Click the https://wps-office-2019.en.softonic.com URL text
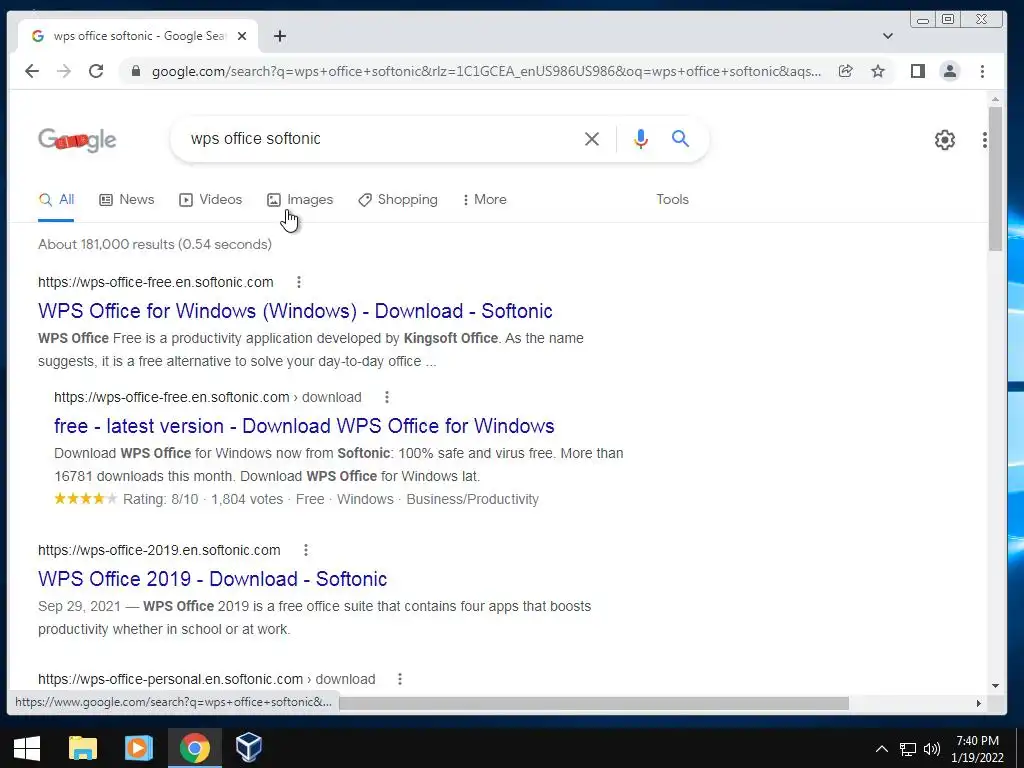This screenshot has width=1024, height=768. (x=159, y=550)
